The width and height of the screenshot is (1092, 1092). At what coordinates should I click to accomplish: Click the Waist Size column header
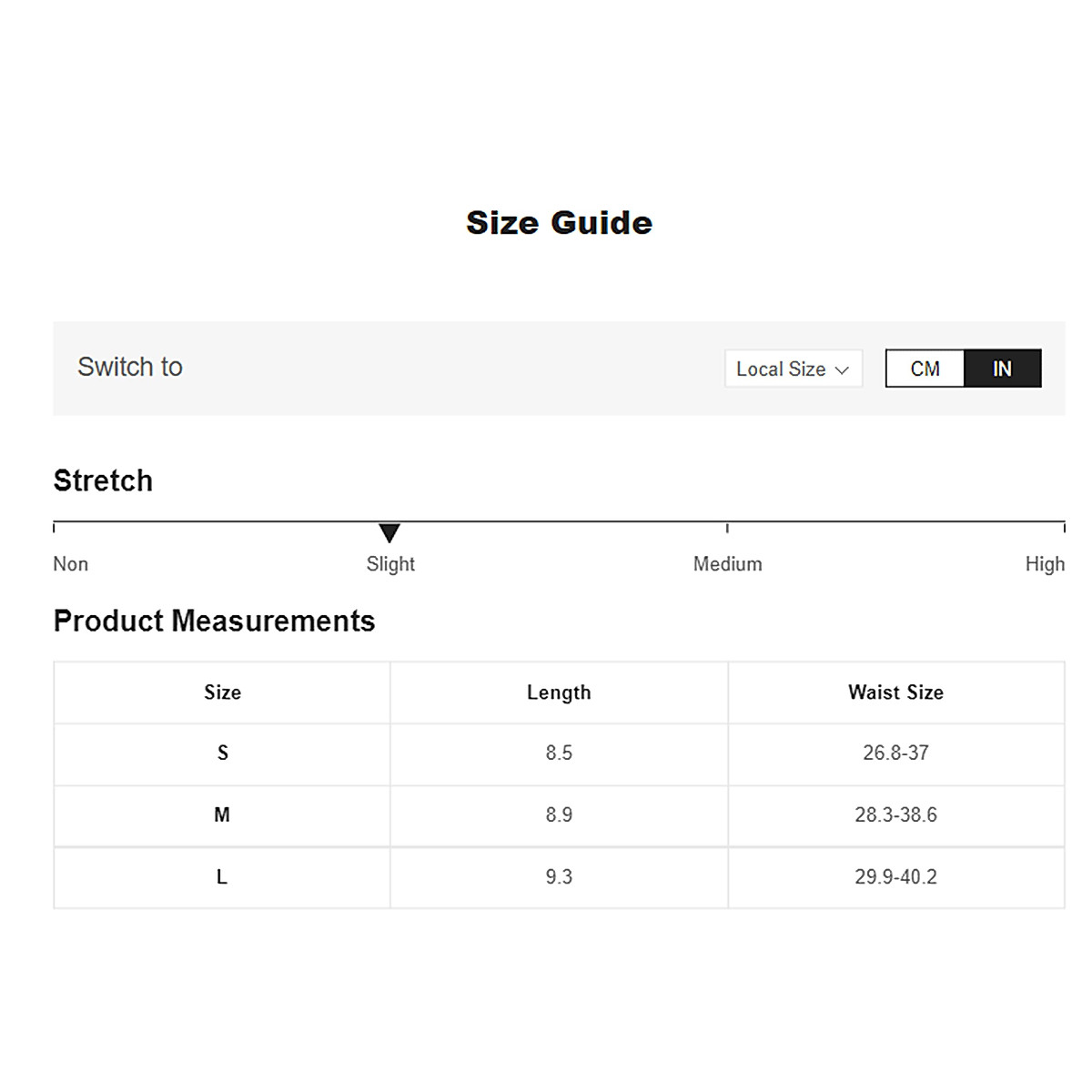895,693
